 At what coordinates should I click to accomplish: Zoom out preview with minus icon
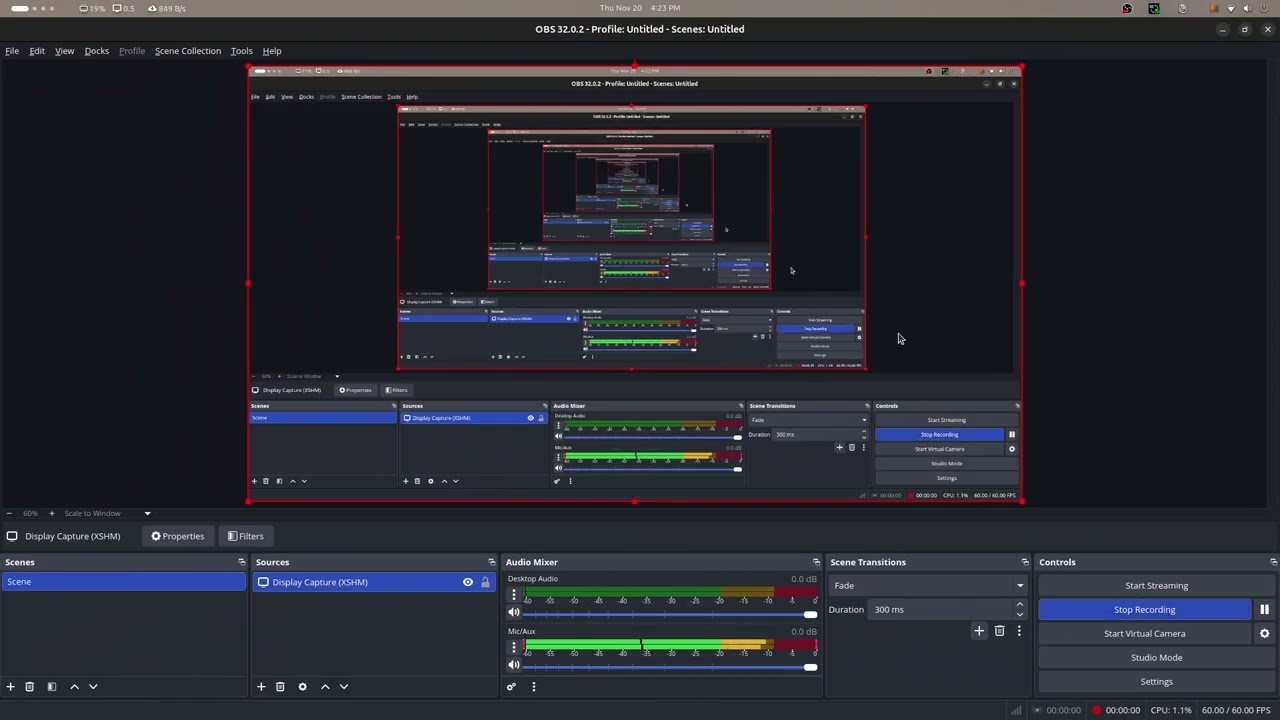pos(9,514)
